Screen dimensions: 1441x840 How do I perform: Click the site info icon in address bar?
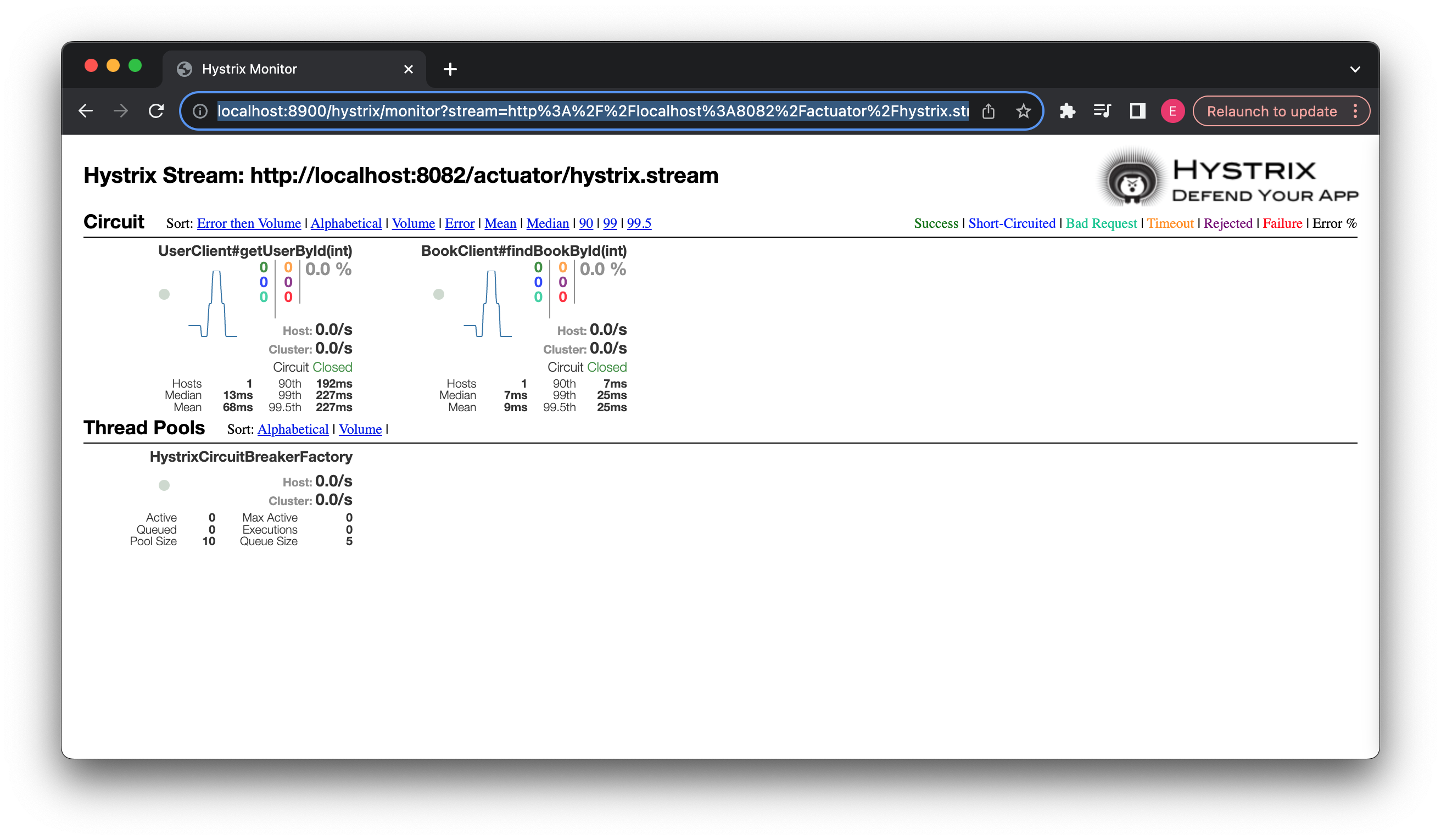pos(200,111)
